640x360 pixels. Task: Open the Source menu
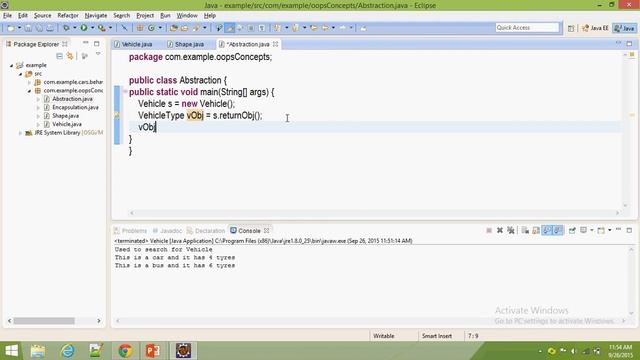(42, 16)
